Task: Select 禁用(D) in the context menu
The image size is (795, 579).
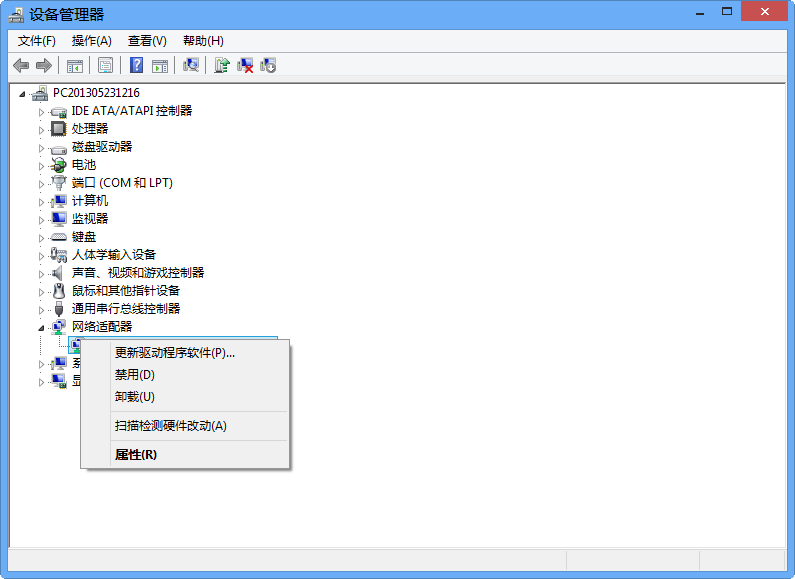Action: coord(135,375)
